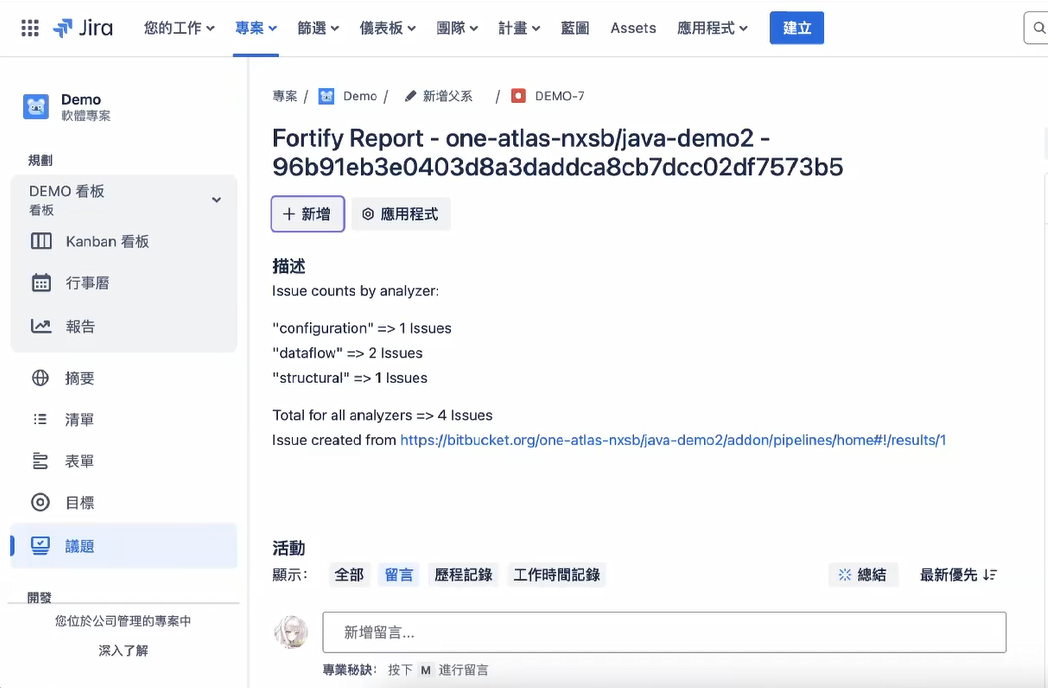Open the app switcher grid icon
The image size is (1048, 688).
[x=30, y=28]
